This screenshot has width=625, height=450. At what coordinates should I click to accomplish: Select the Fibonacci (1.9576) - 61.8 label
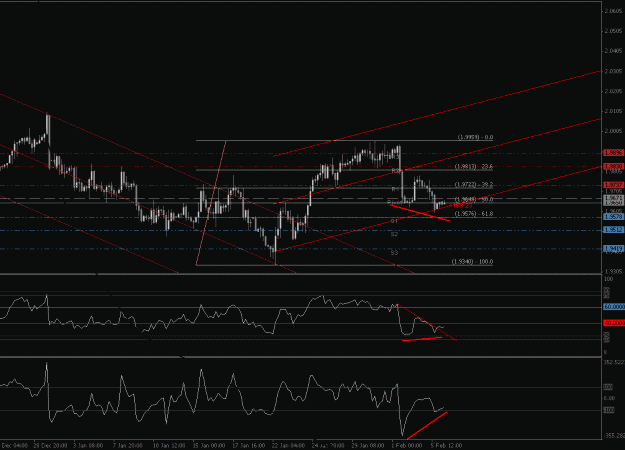[x=474, y=214]
